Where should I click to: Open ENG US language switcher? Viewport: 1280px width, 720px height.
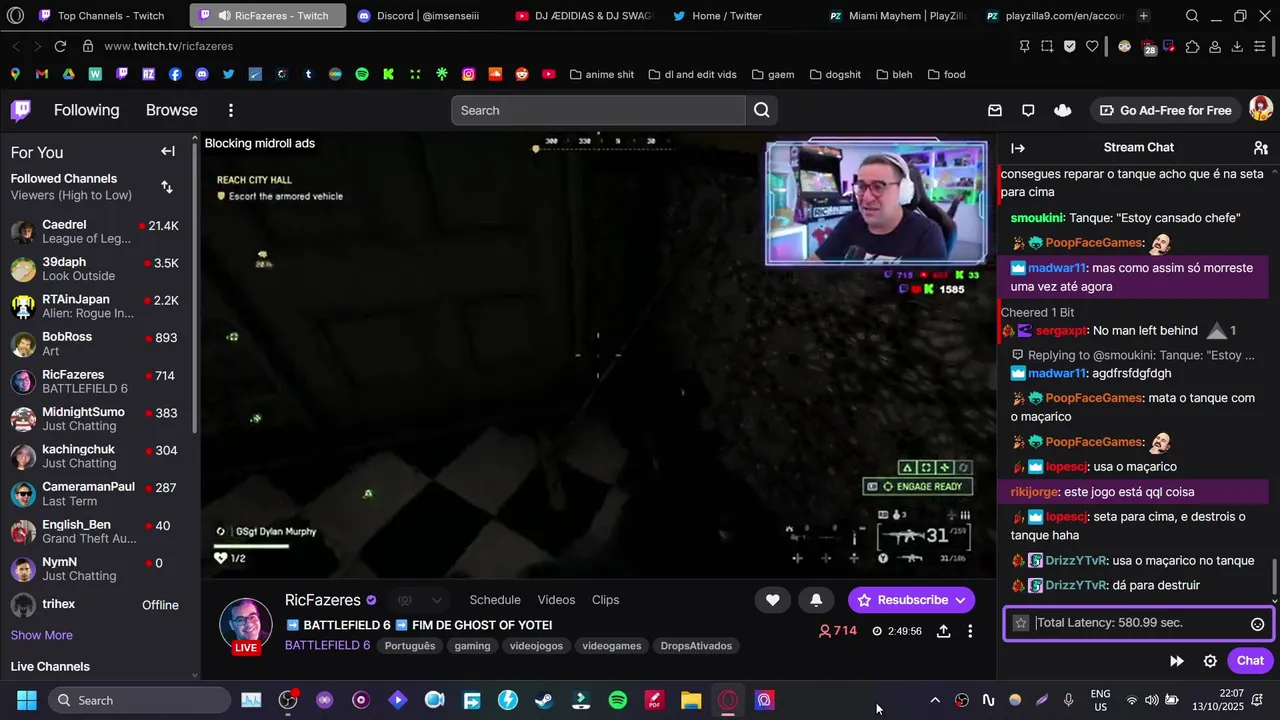click(x=1100, y=700)
